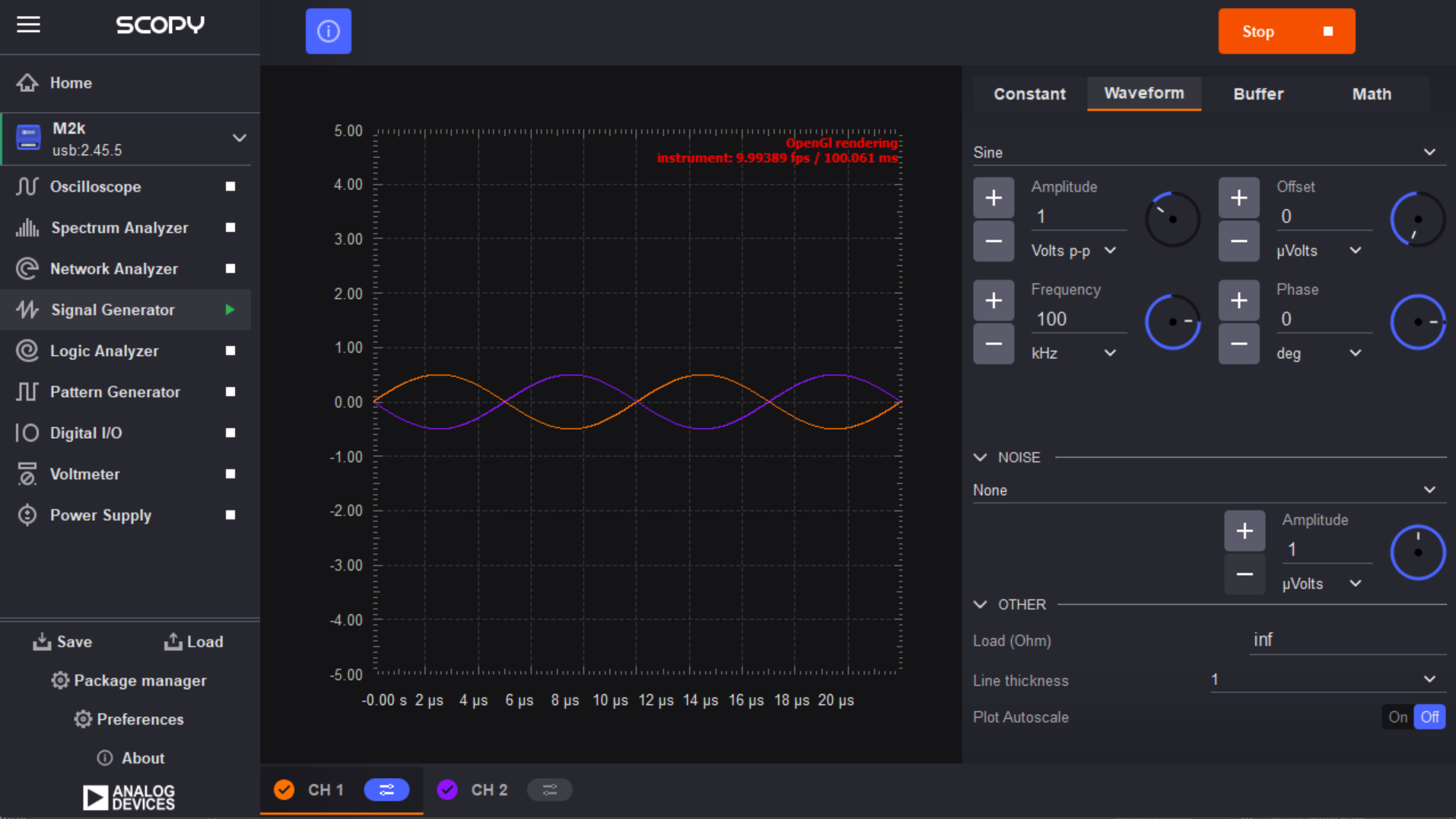Viewport: 1456px width, 819px height.
Task: Click the Spectrum Analyzer bars icon
Action: click(x=27, y=227)
